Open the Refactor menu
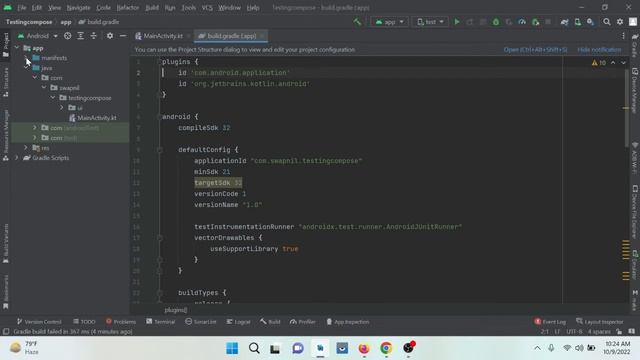The height and width of the screenshot is (360, 640). (128, 8)
